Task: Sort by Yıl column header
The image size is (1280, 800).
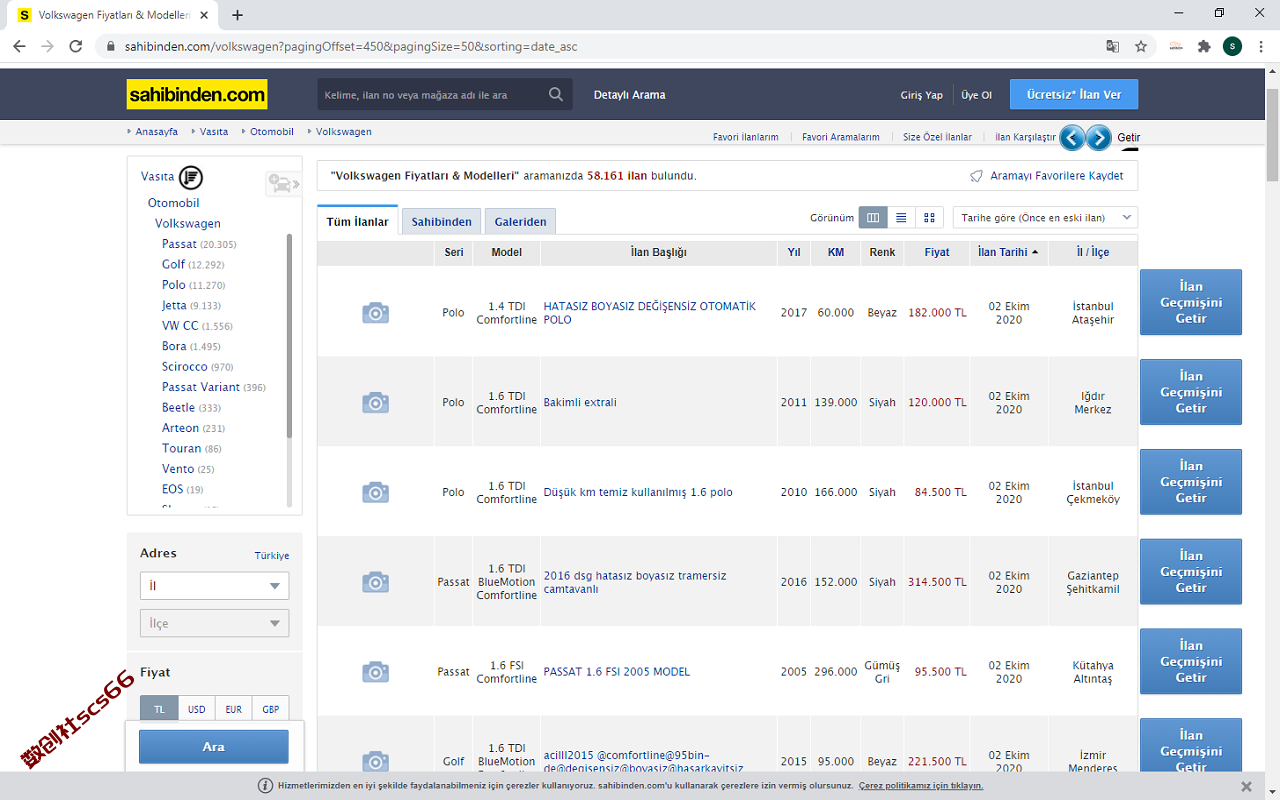Action: point(794,252)
